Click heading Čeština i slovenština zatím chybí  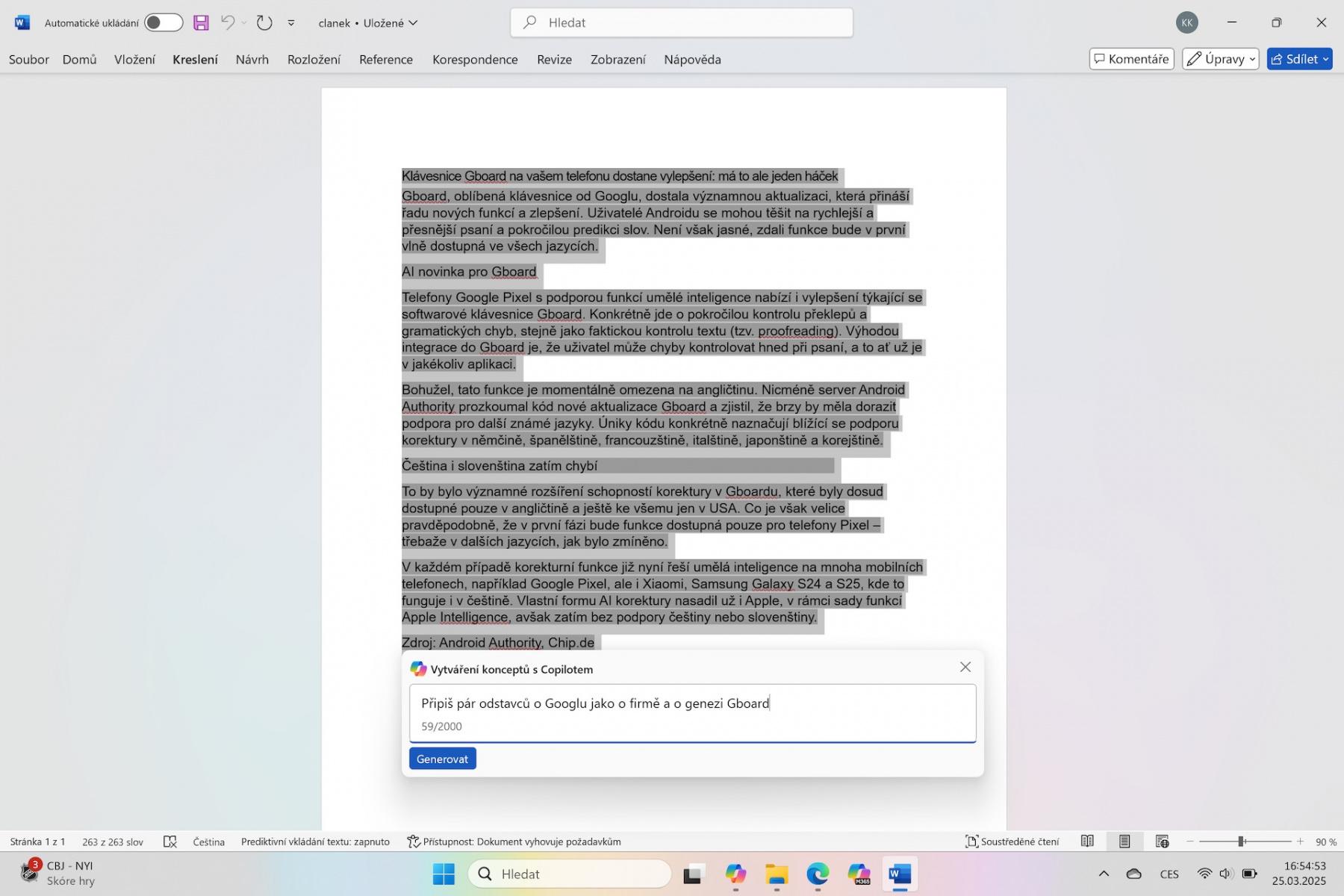(x=500, y=466)
